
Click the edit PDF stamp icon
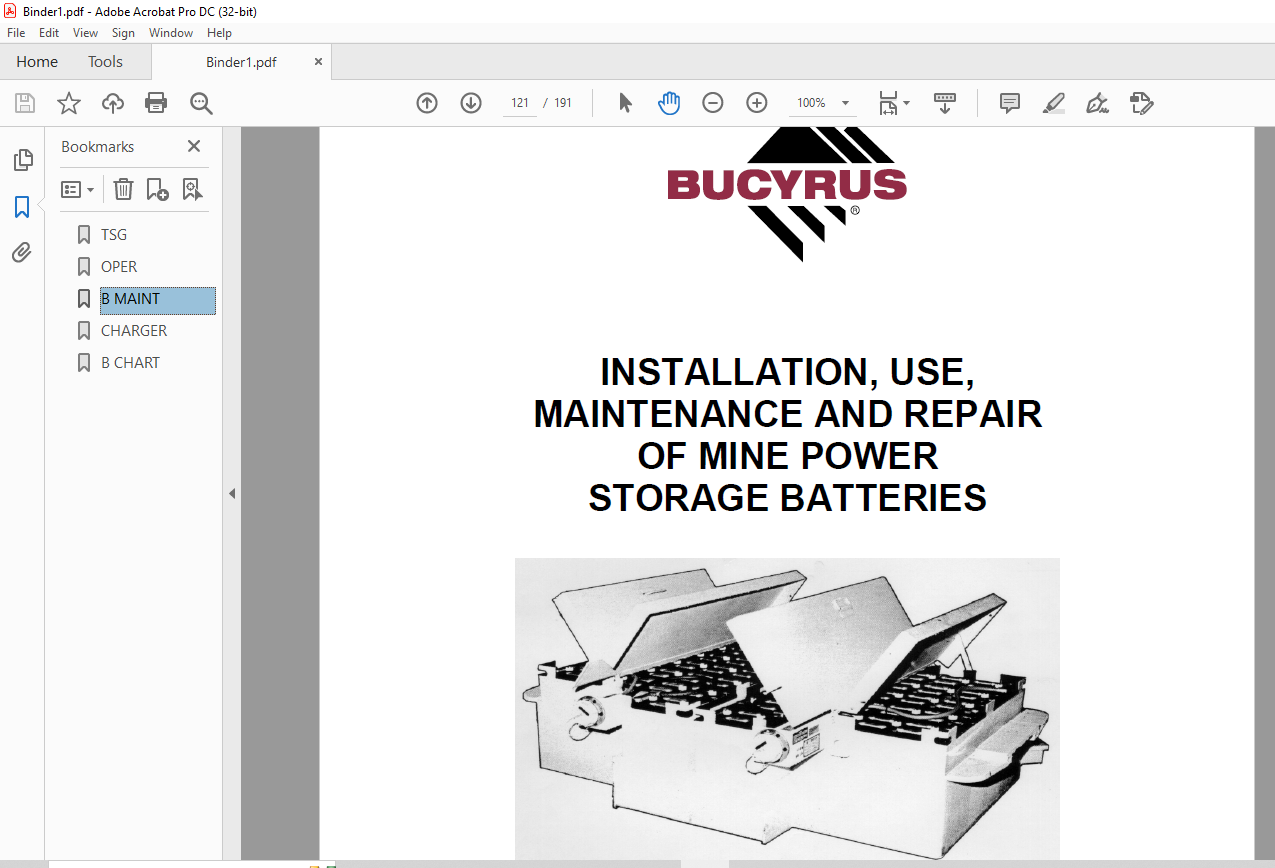[x=1141, y=103]
